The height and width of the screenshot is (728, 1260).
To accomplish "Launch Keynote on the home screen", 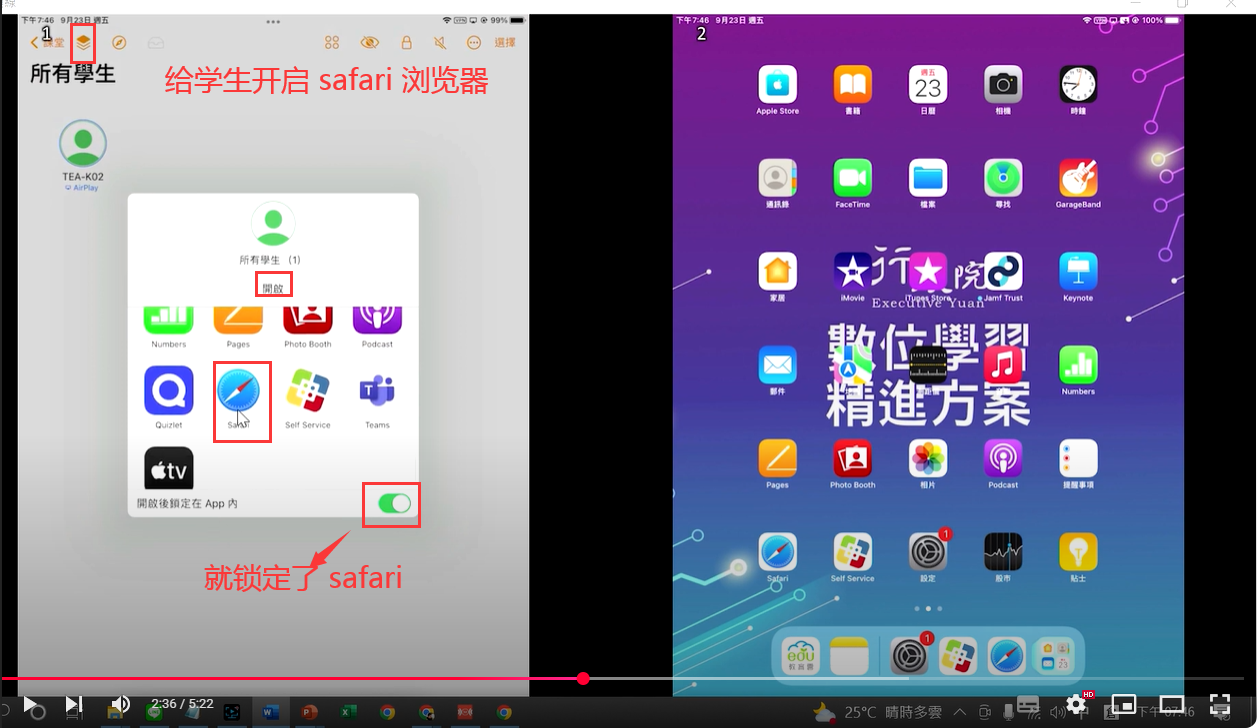I will click(1078, 271).
